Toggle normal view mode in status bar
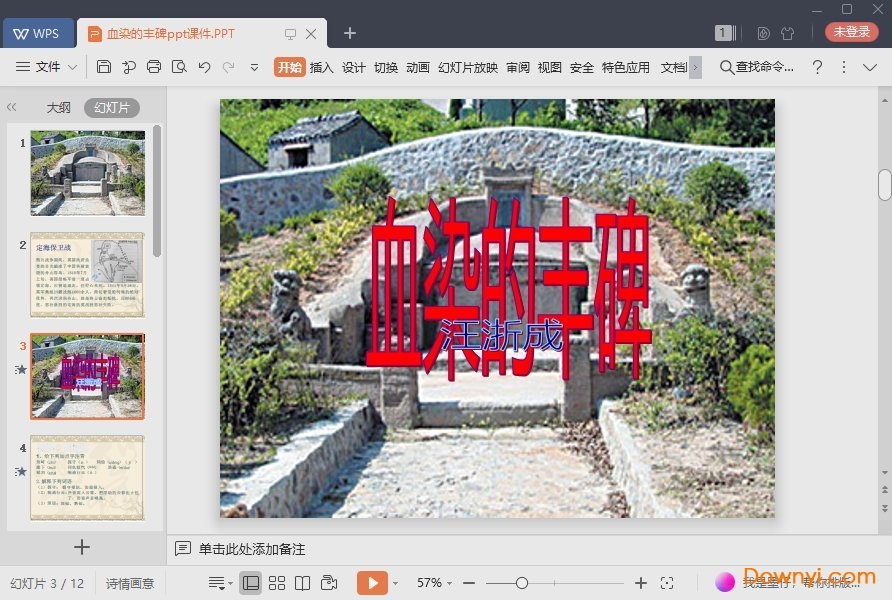The height and width of the screenshot is (600, 892). coord(250,583)
